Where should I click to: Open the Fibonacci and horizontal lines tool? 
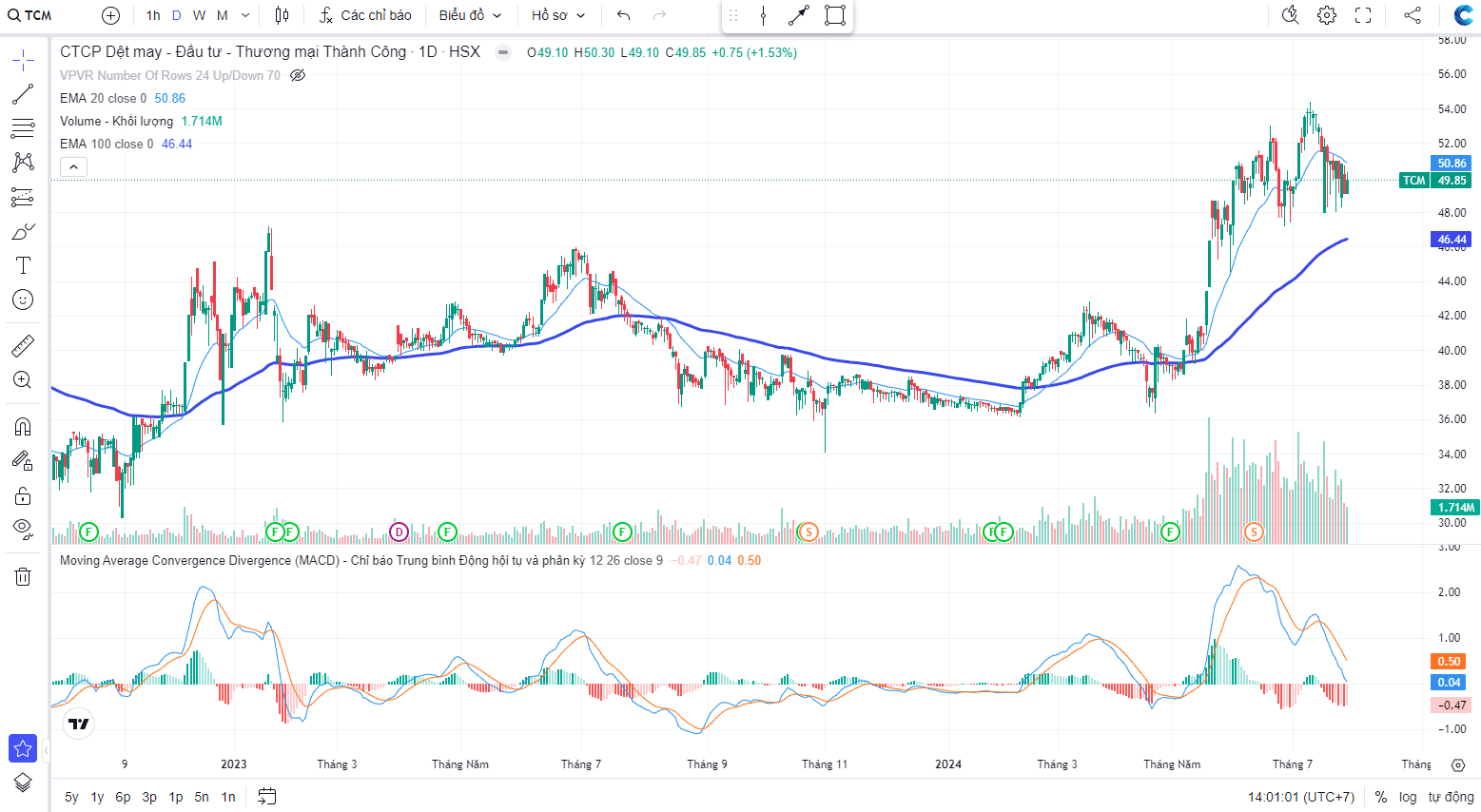pyautogui.click(x=23, y=128)
